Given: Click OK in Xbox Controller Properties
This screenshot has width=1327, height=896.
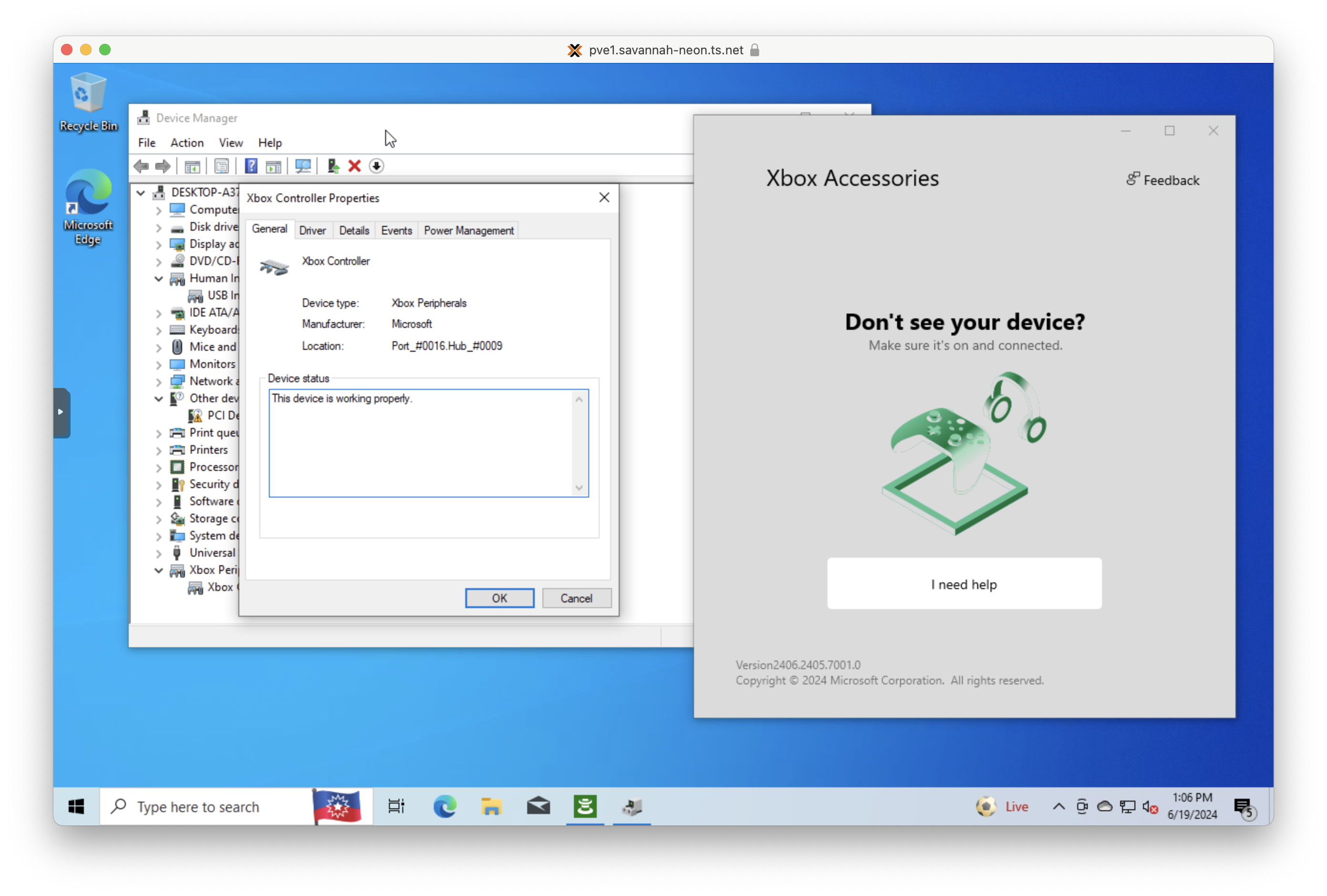Looking at the screenshot, I should (x=500, y=599).
